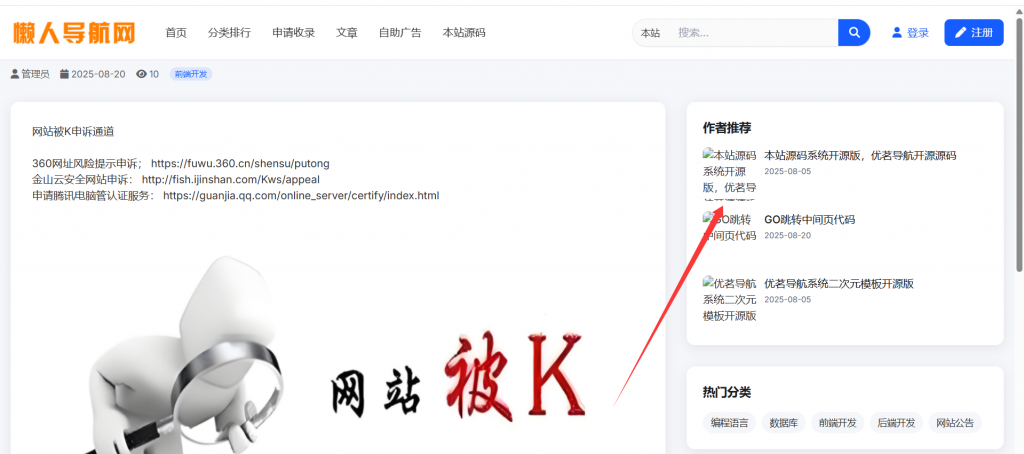
Task: Click the 懒人导航网 site logo
Action: point(74,32)
